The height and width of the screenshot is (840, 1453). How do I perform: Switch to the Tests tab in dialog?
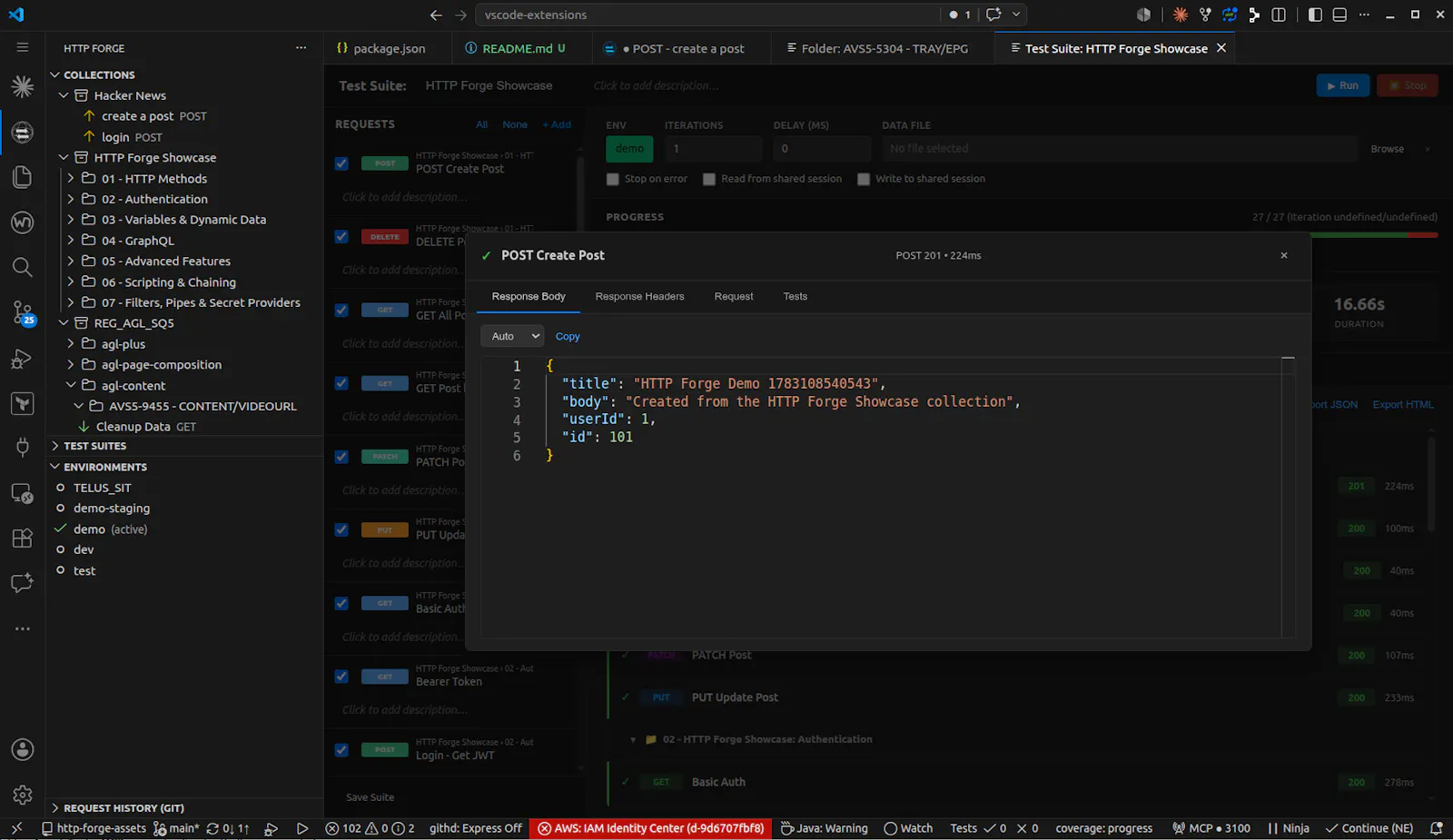[x=796, y=296]
